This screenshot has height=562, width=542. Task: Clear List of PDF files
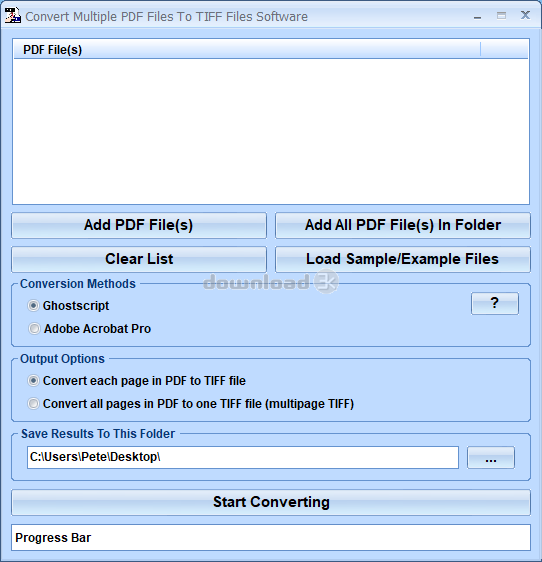(x=139, y=259)
